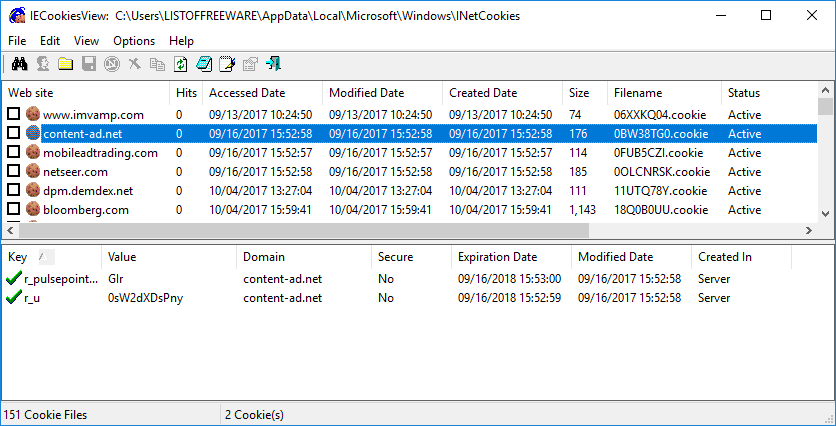
Task: Open the Edit menu
Action: [50, 41]
